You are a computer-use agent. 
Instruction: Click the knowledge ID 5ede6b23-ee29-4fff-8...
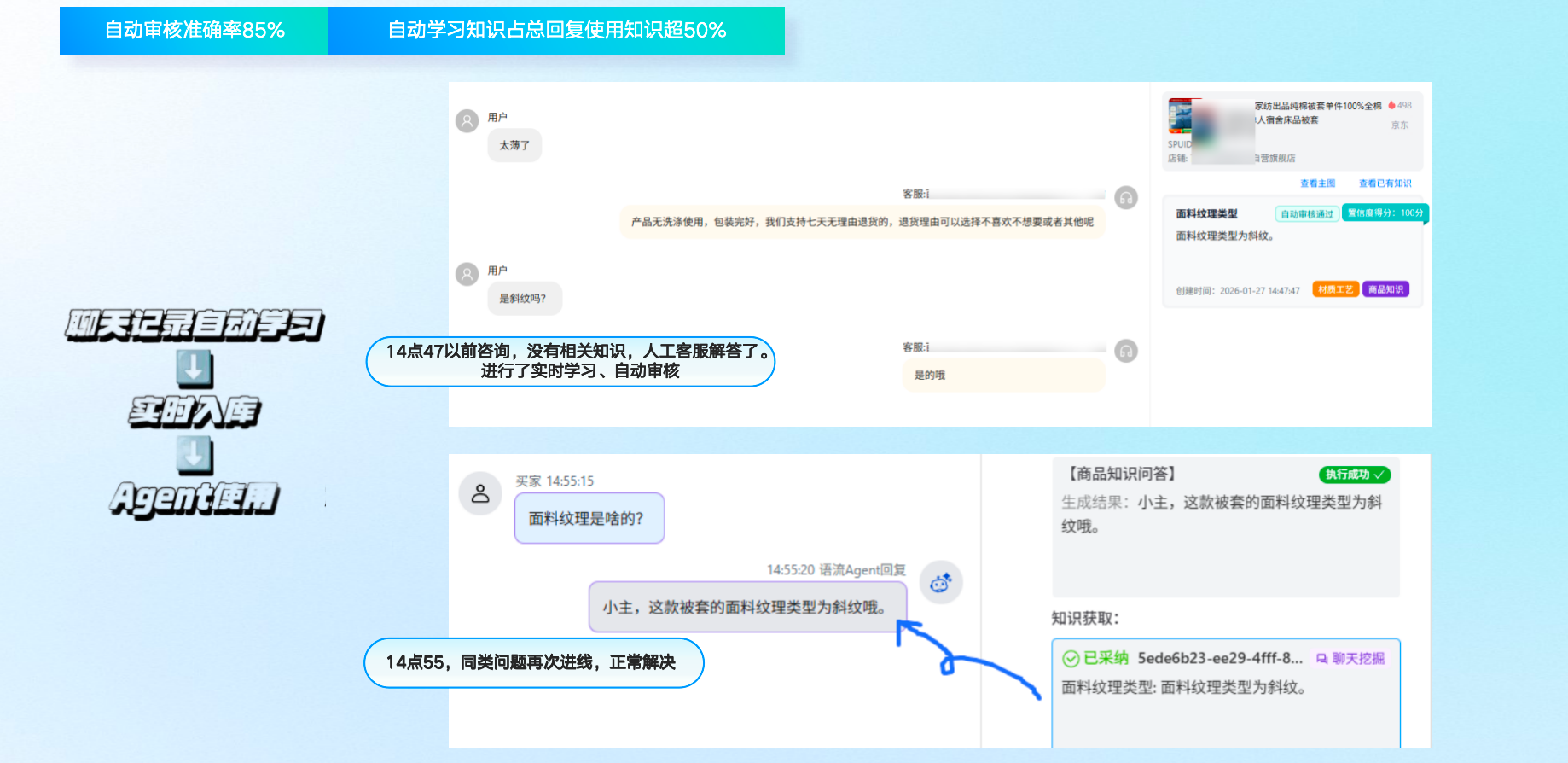pos(1220,658)
